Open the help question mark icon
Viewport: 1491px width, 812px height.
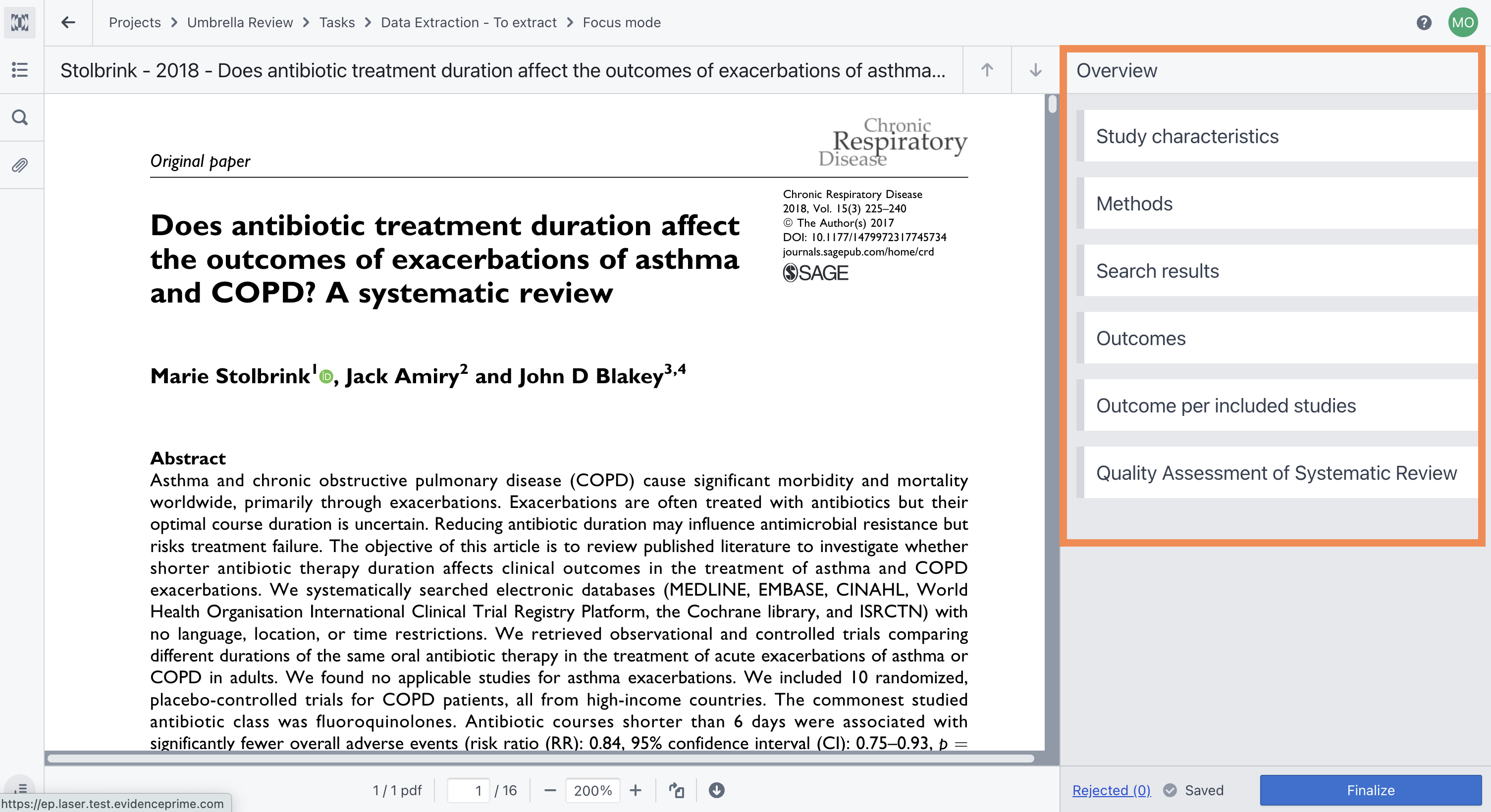(1424, 23)
